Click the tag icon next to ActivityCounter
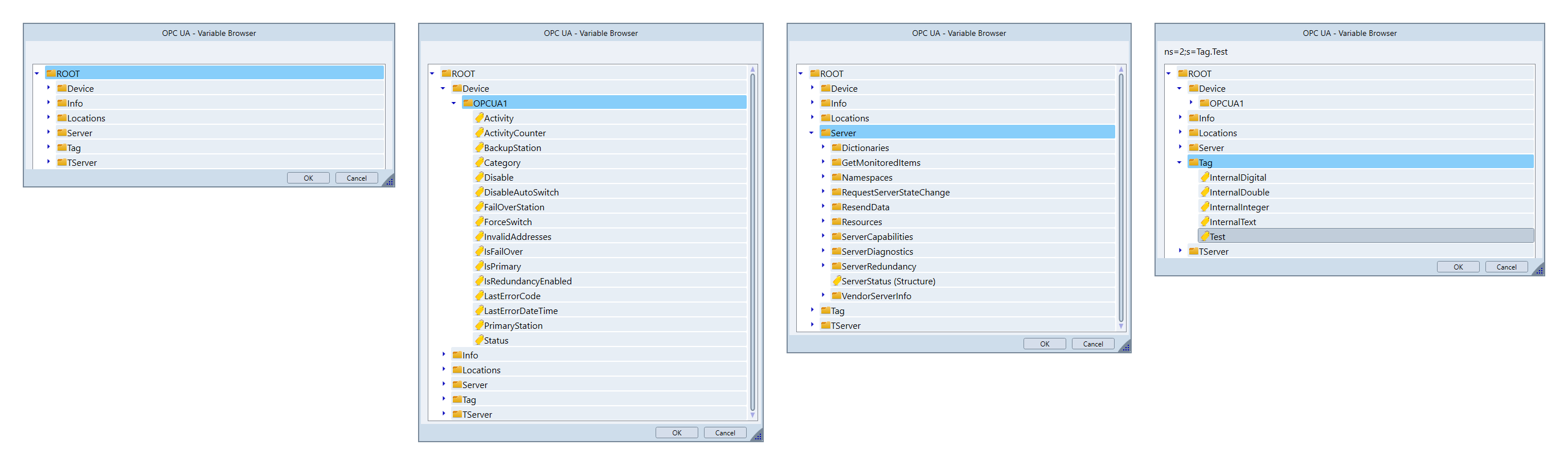The image size is (1568, 465). (x=479, y=132)
